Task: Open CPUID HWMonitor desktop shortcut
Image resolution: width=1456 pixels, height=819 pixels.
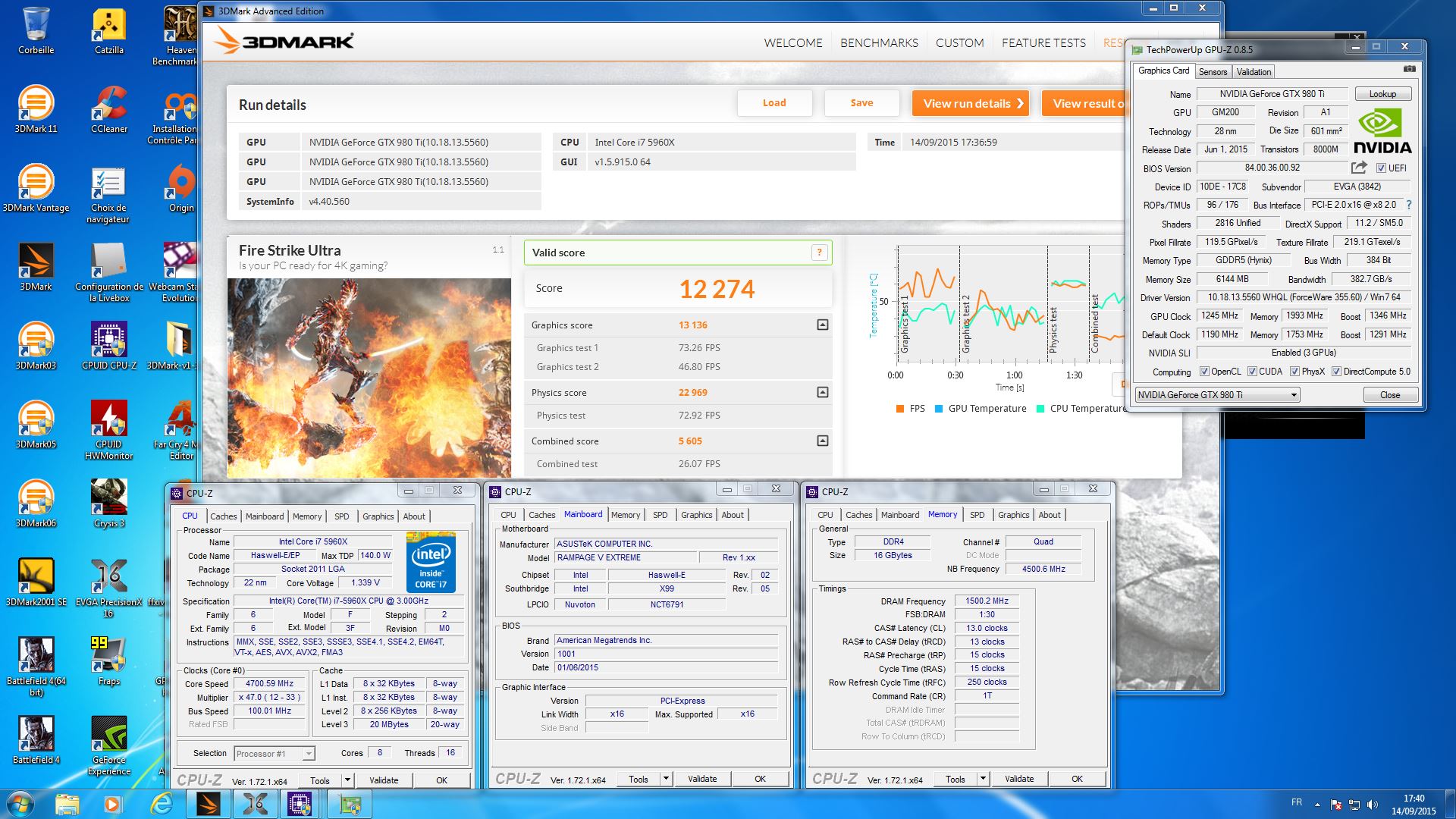Action: click(108, 431)
